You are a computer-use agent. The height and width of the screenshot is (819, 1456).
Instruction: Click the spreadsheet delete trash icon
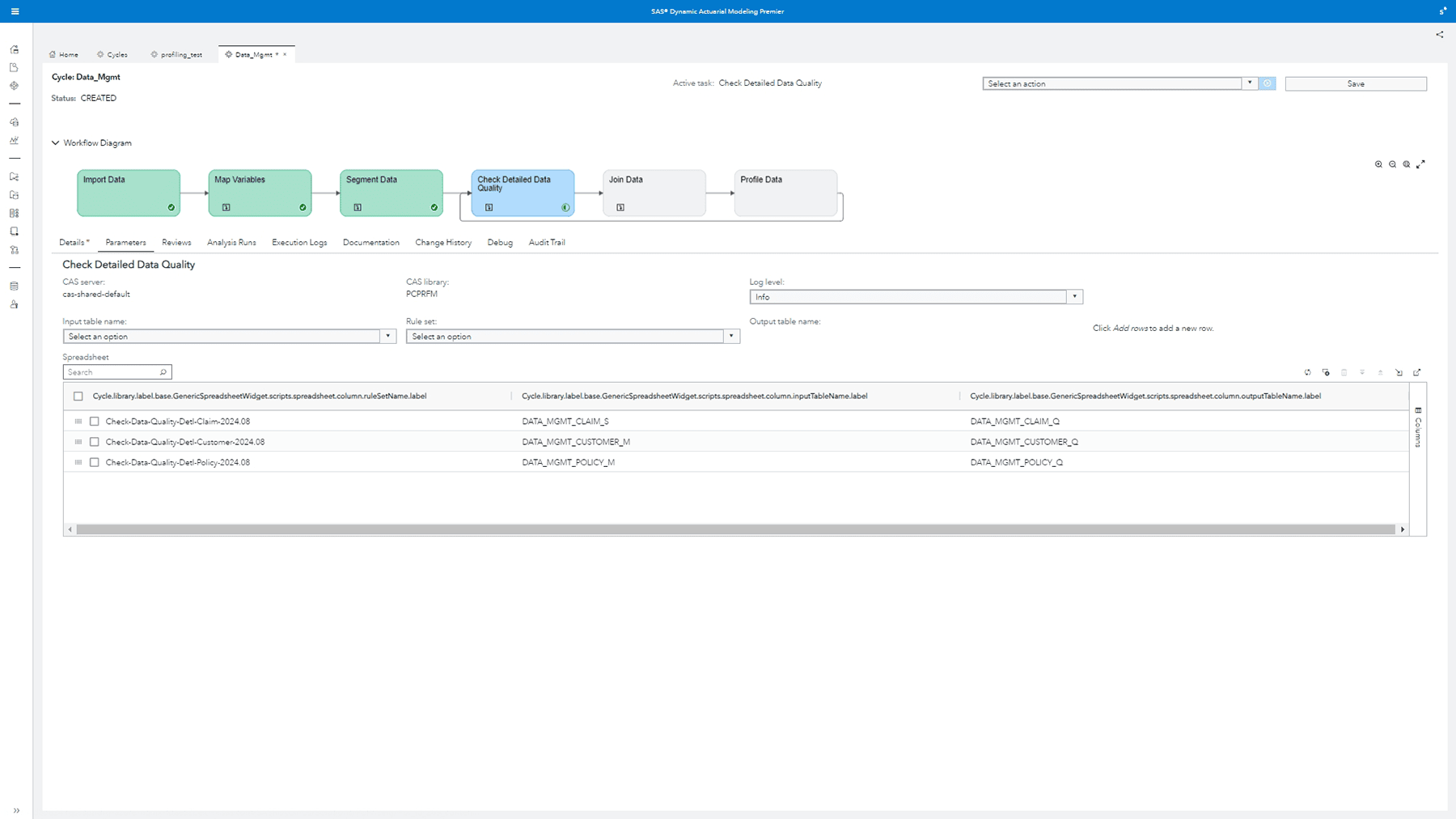click(1344, 372)
